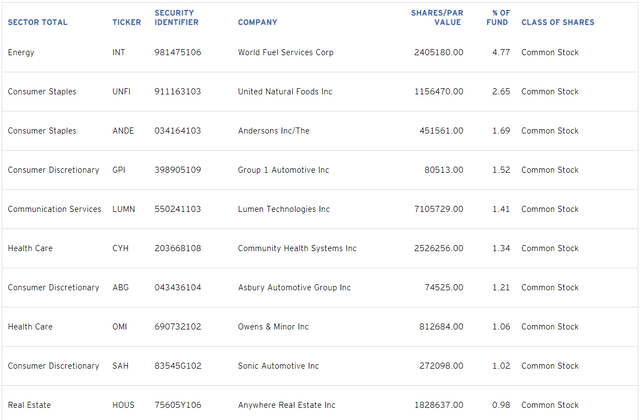Select identifier 398905109
Screen dimensions: 640x420
pyautogui.click(x=178, y=170)
